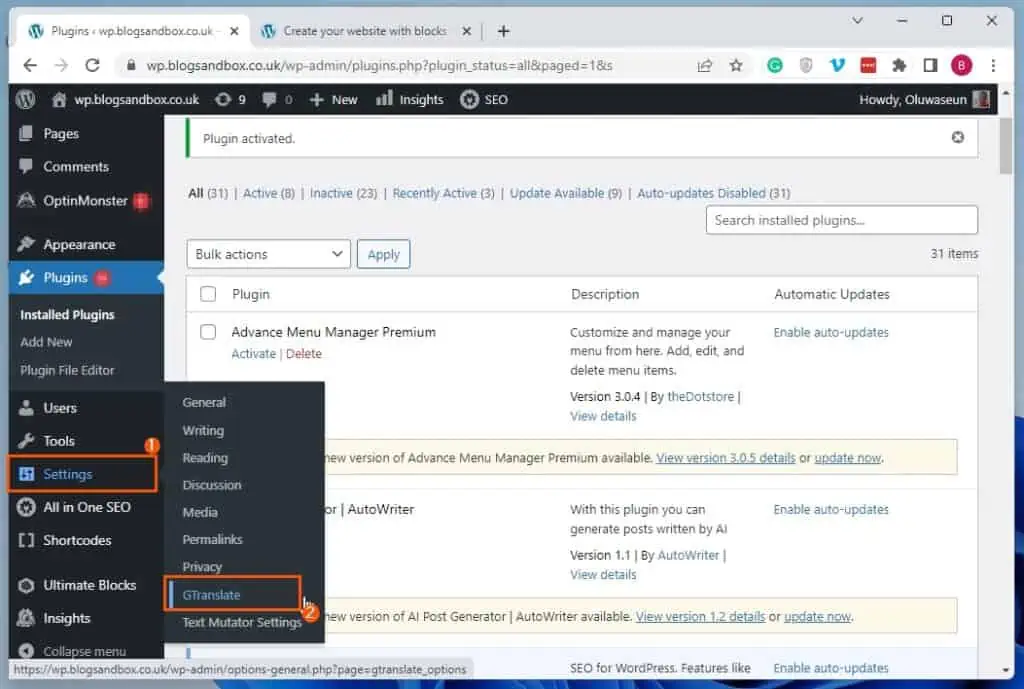The width and height of the screenshot is (1024, 689).
Task: Close the Plugins browser tab
Action: 234,31
